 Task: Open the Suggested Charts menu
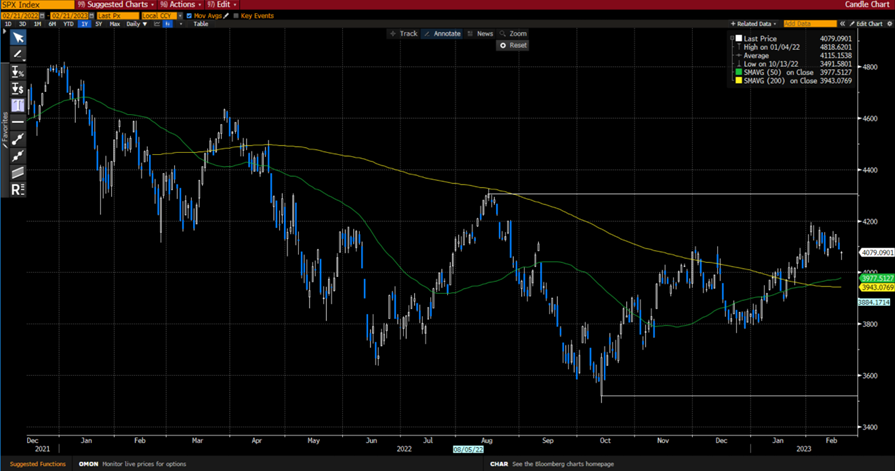click(x=116, y=5)
